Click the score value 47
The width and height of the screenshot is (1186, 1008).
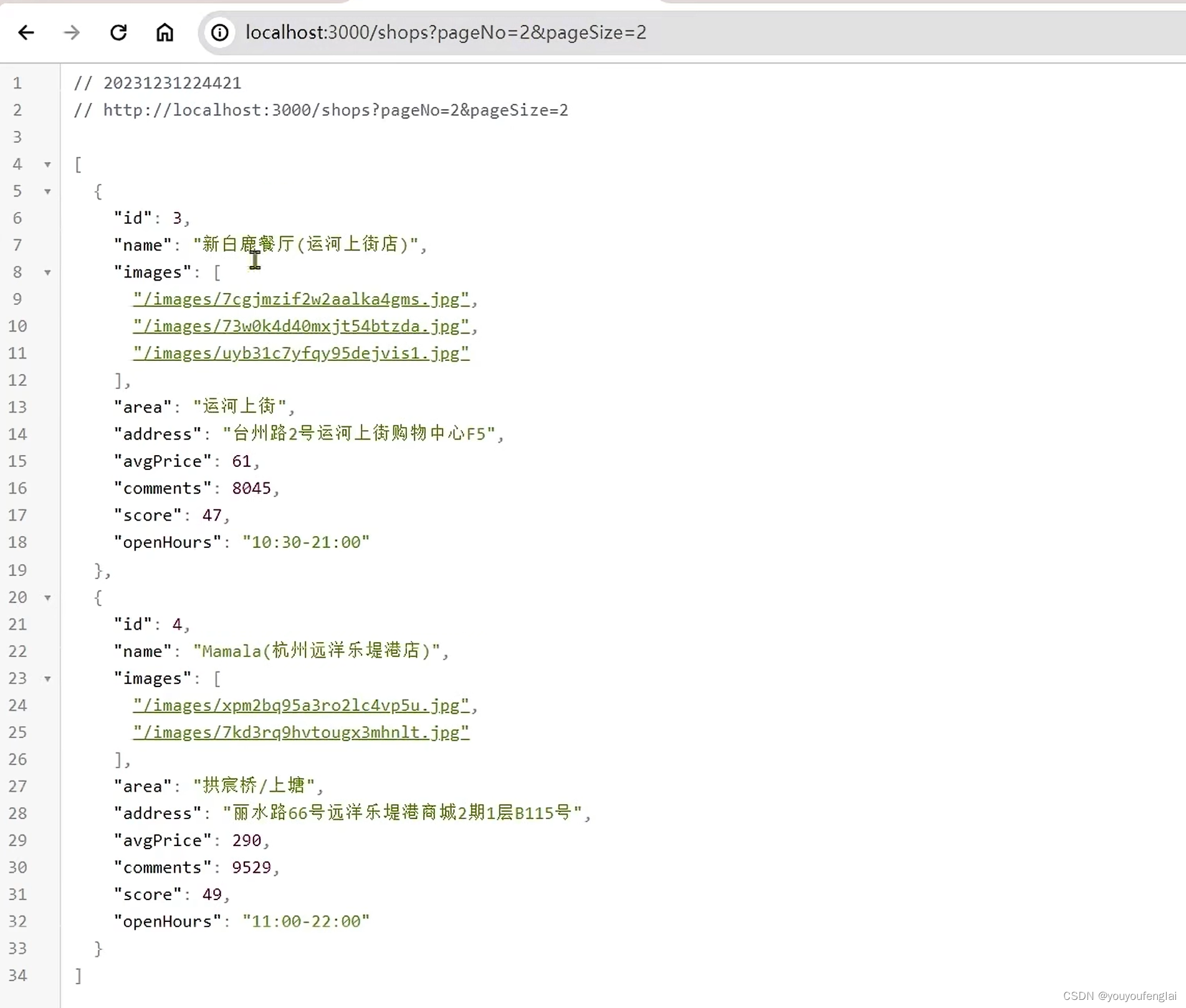tap(212, 516)
